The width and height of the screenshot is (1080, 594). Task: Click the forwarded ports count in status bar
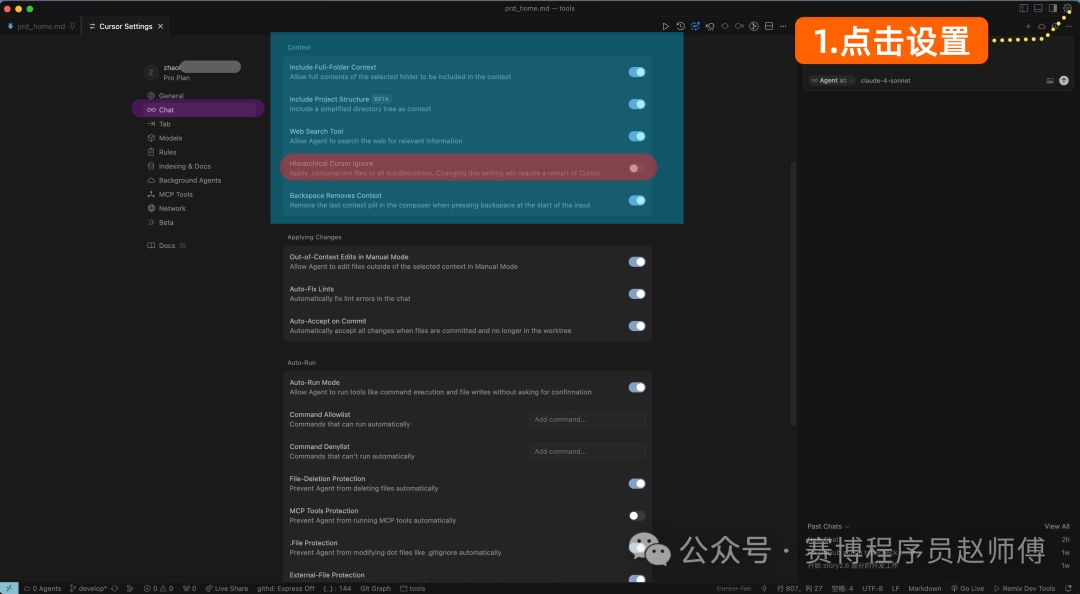click(189, 588)
